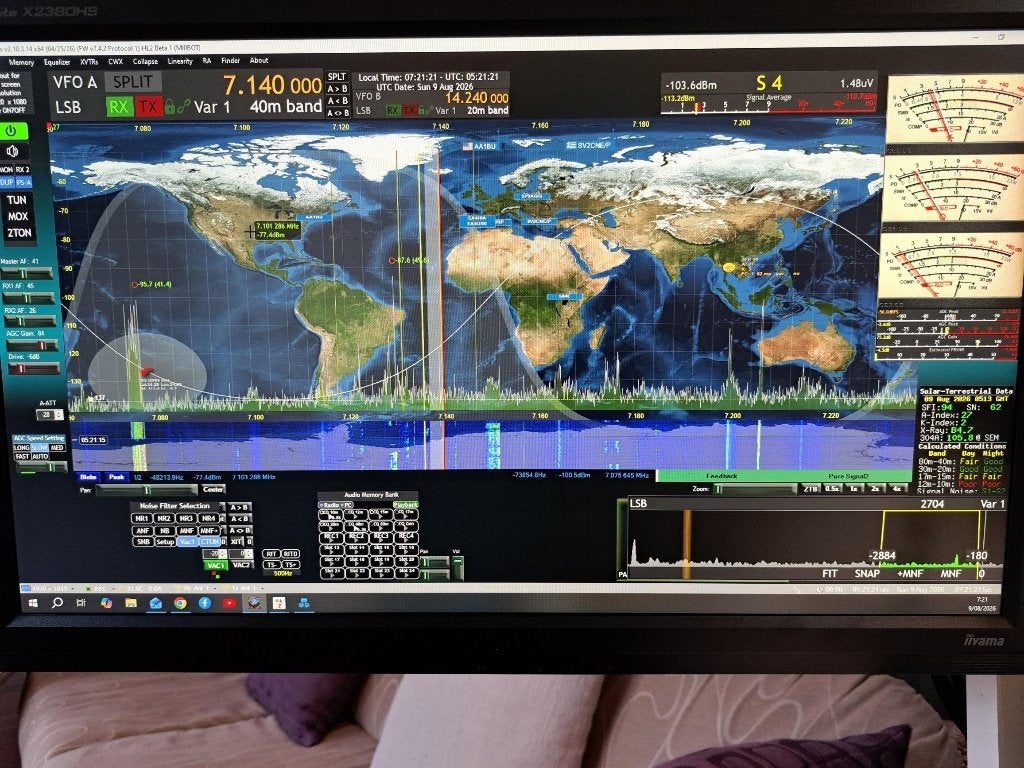Screen dimensions: 1024x768
Task: Open the About menu
Action: [259, 60]
